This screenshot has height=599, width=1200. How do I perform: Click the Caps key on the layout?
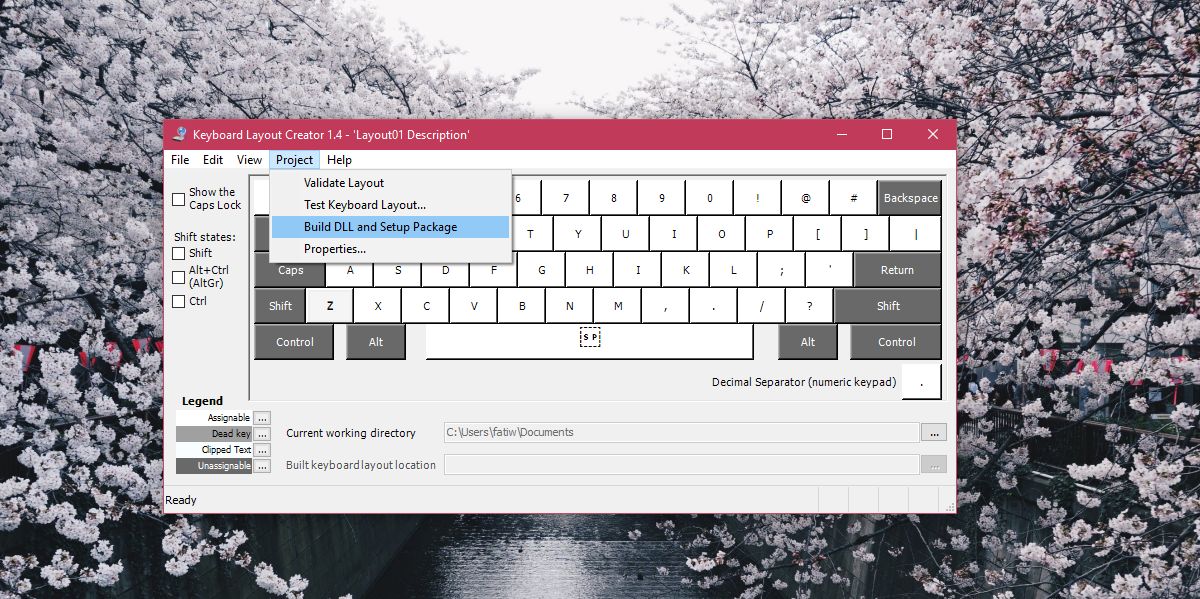click(x=289, y=269)
